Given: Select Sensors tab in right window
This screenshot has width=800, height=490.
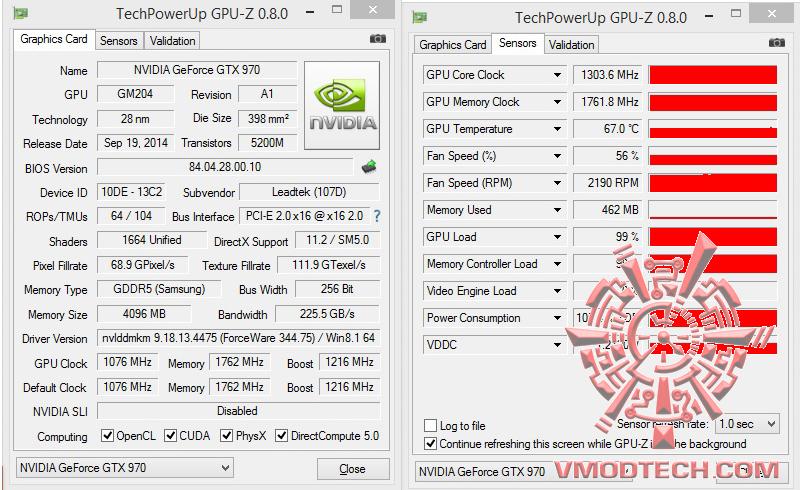Looking at the screenshot, I should [x=517, y=43].
